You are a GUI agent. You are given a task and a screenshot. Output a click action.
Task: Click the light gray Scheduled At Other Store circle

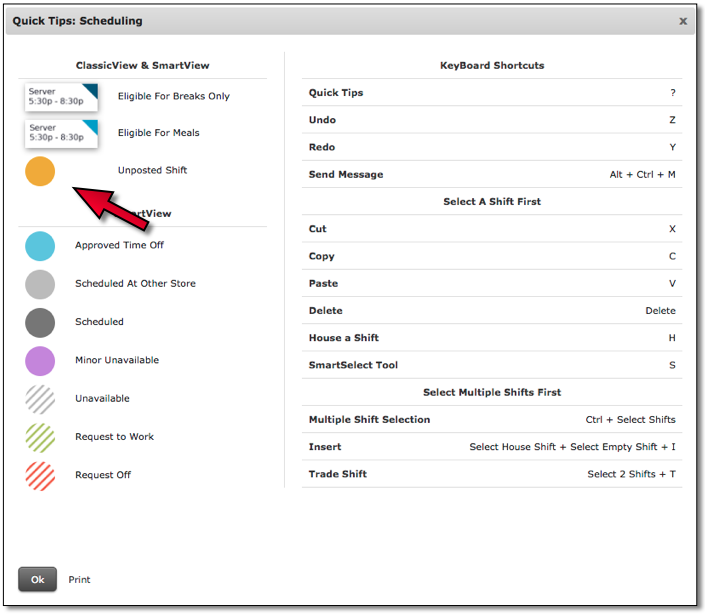[x=40, y=284]
